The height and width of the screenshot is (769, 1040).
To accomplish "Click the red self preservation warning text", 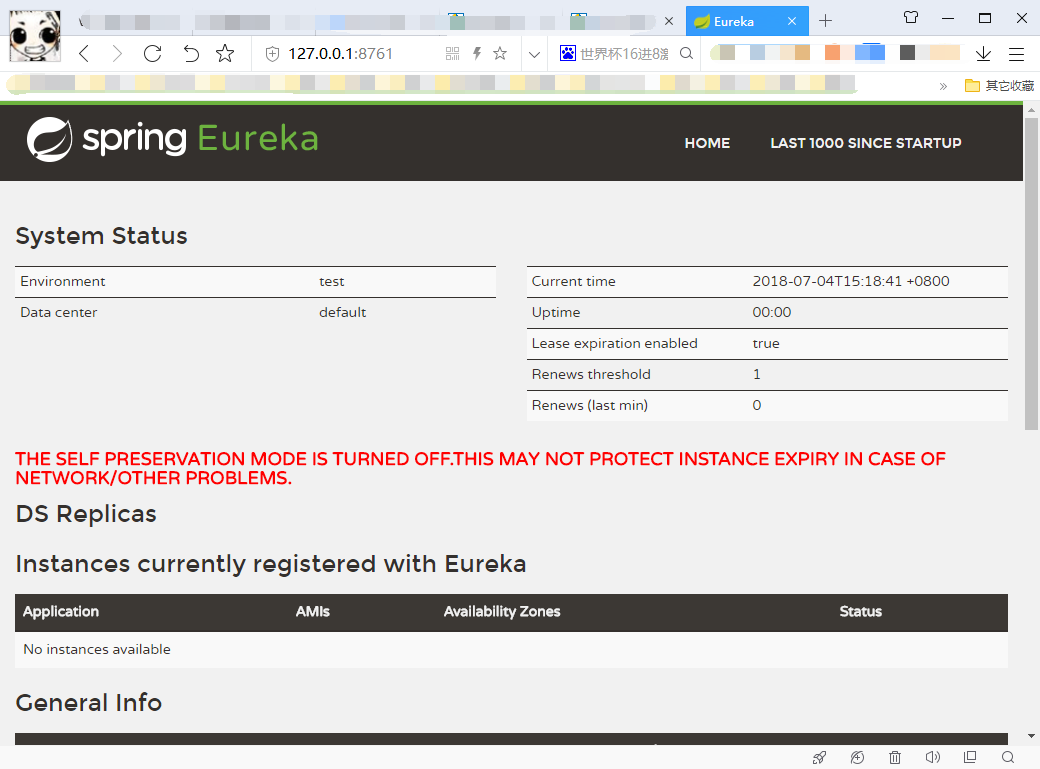I will pos(480,468).
